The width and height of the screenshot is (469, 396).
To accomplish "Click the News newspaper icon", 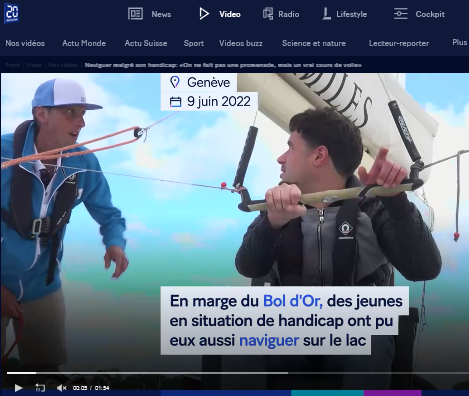I will (x=135, y=14).
